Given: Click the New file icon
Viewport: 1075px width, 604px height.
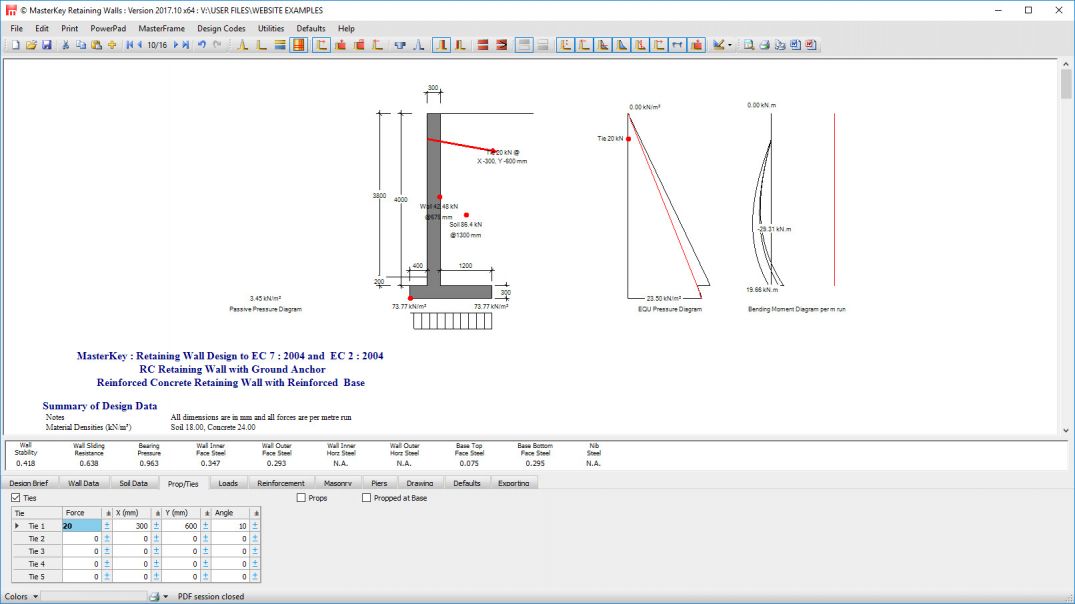Looking at the screenshot, I should click(15, 45).
